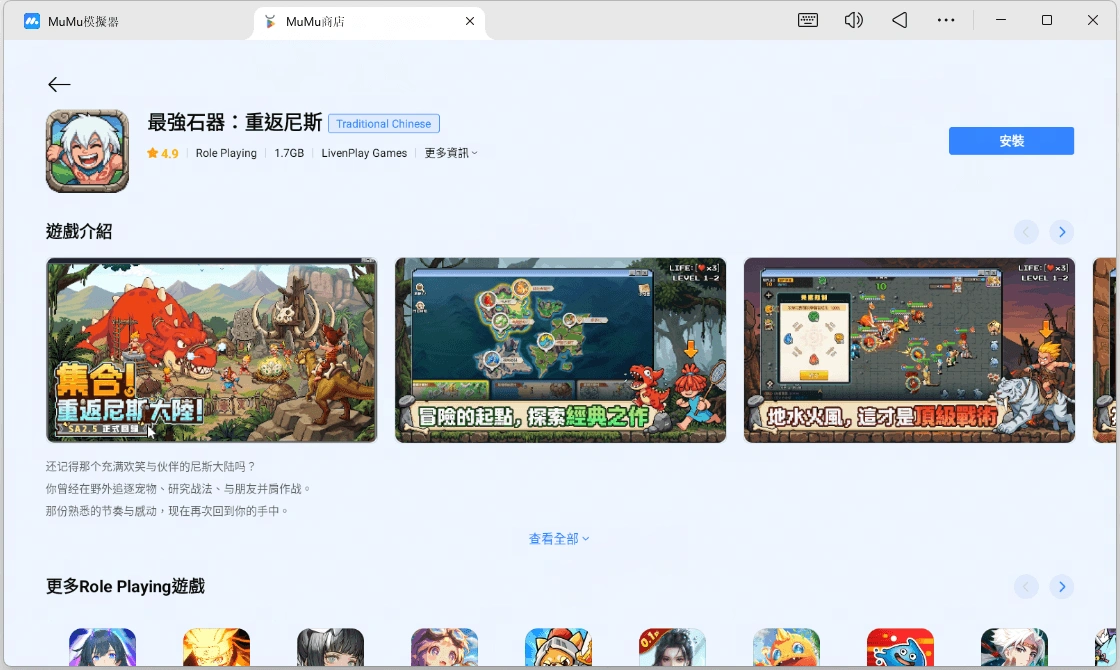Install the game with the 安裝 button
Viewport: 1120px width, 670px height.
1011,141
